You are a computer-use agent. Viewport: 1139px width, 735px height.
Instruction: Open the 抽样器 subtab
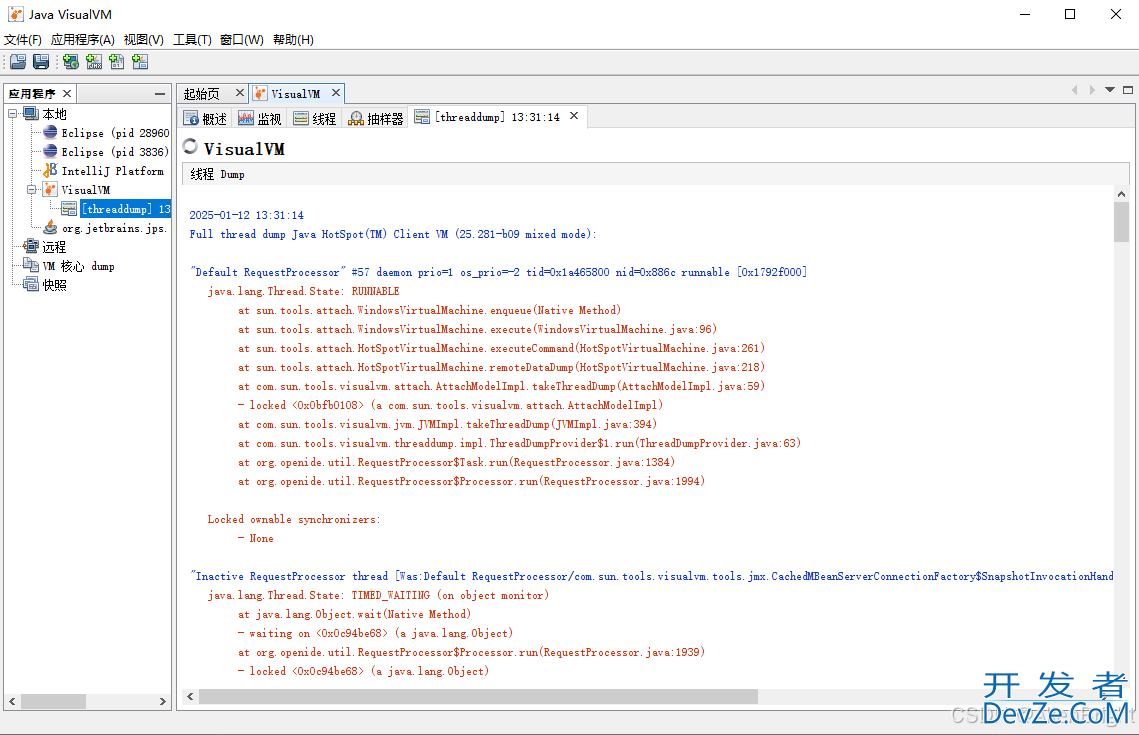tap(376, 118)
